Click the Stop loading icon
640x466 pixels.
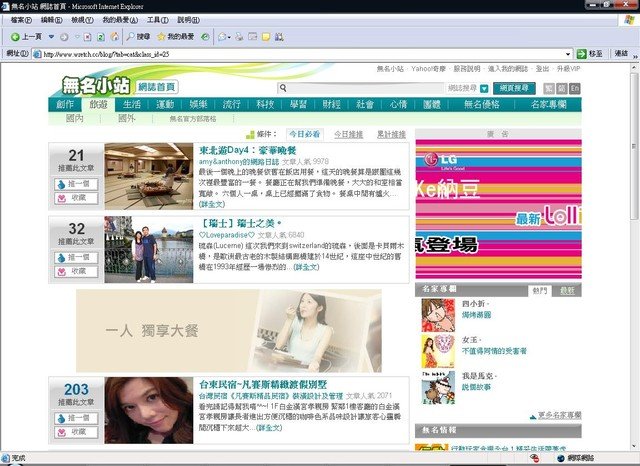click(87, 37)
